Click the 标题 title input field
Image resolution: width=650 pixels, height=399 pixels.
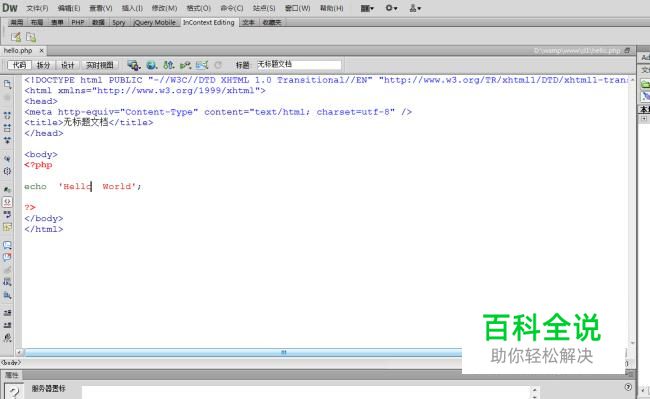point(298,65)
